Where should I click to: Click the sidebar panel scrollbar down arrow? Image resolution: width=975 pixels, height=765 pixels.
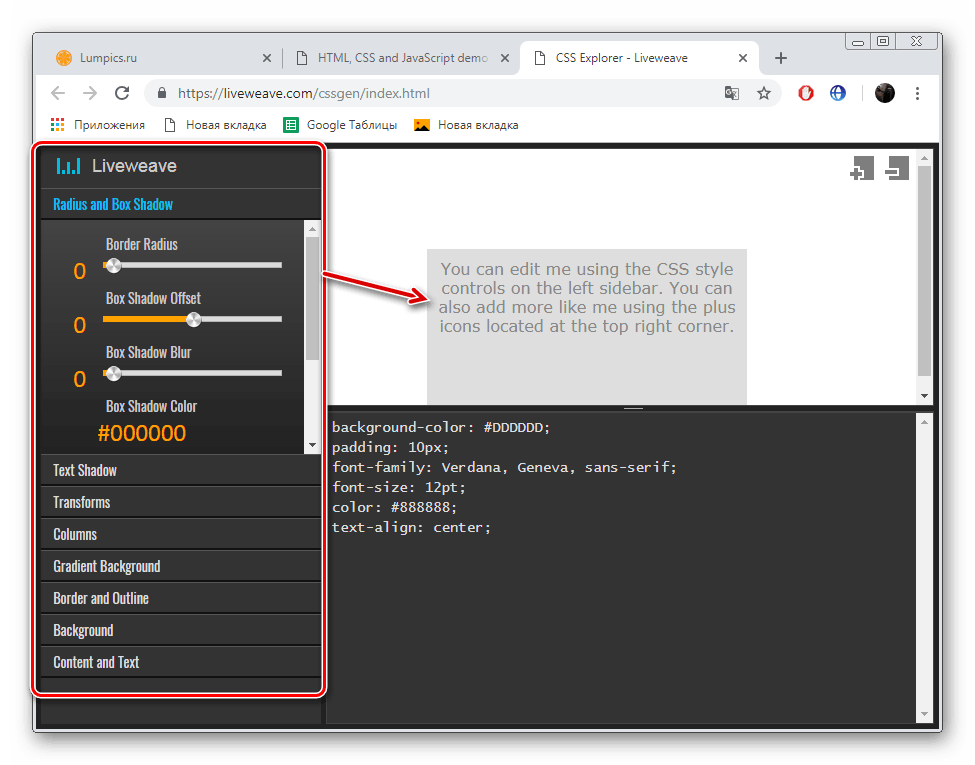point(312,445)
